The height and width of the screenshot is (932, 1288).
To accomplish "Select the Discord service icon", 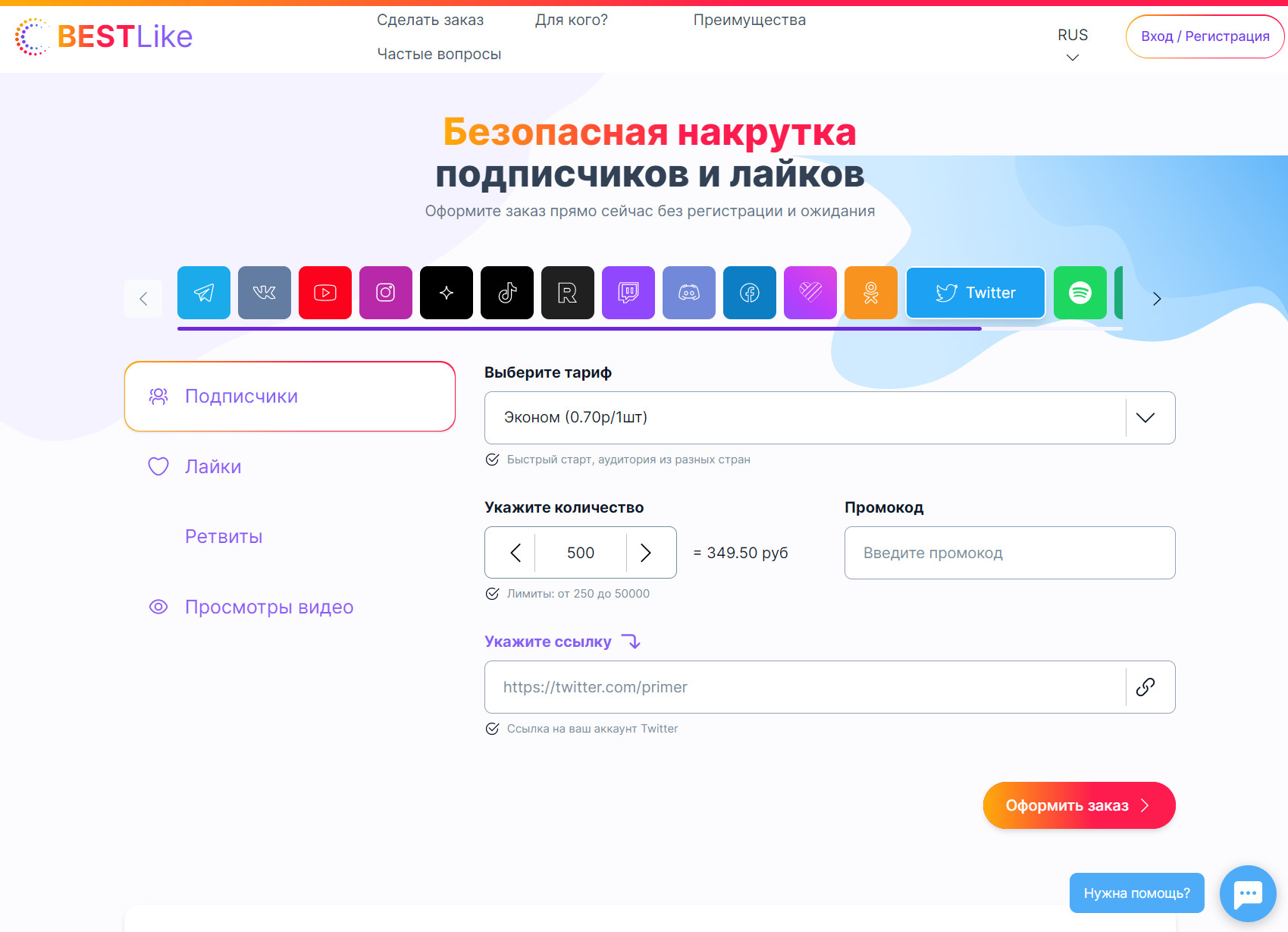I will coord(689,293).
